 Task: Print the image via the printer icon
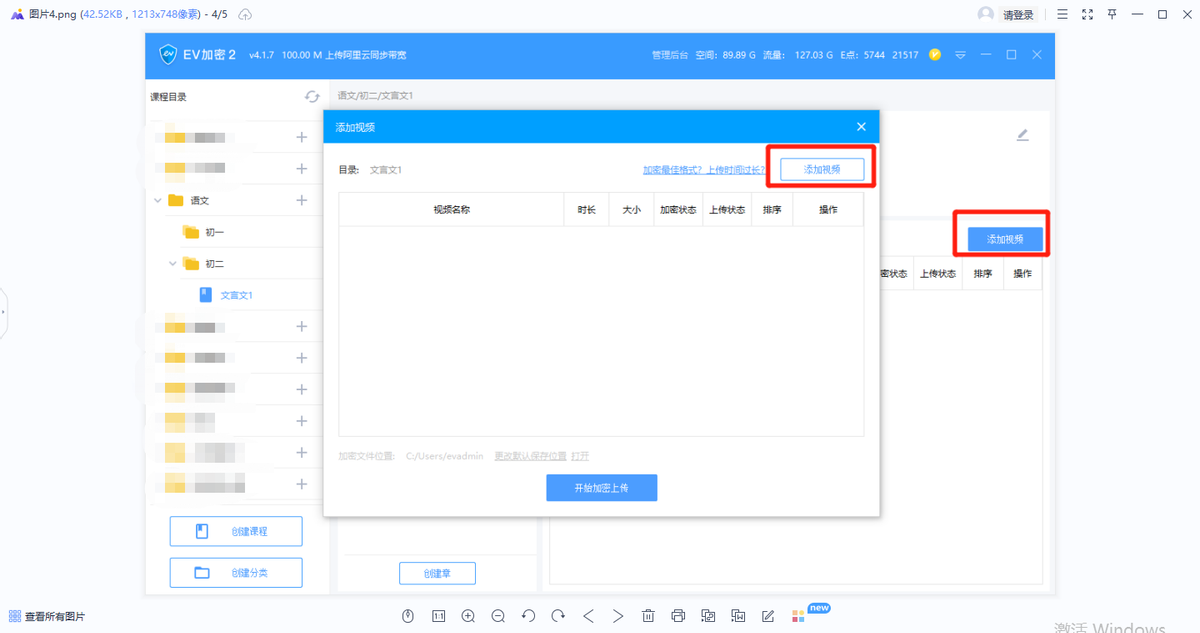click(678, 616)
